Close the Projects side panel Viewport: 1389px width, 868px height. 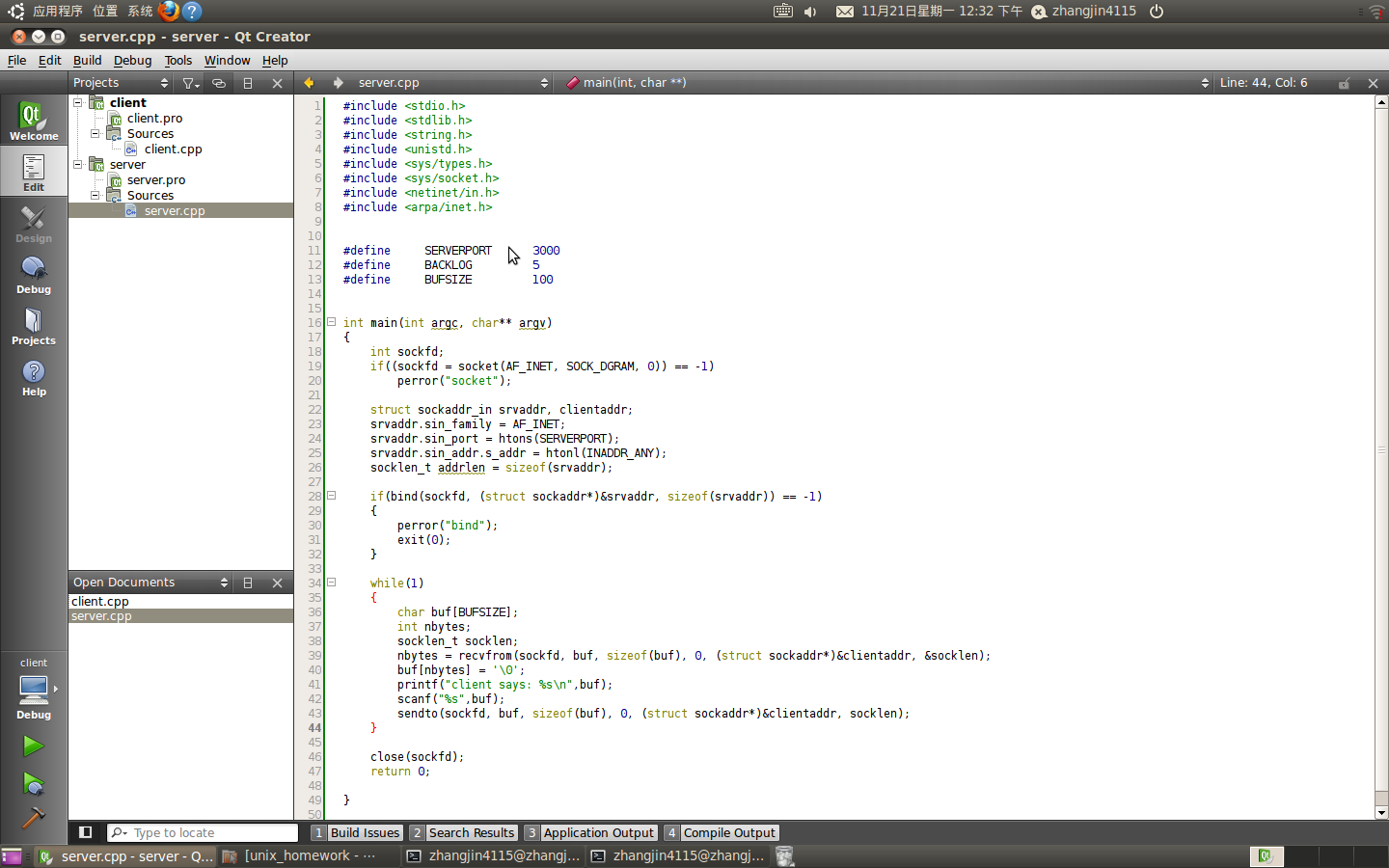tap(277, 83)
